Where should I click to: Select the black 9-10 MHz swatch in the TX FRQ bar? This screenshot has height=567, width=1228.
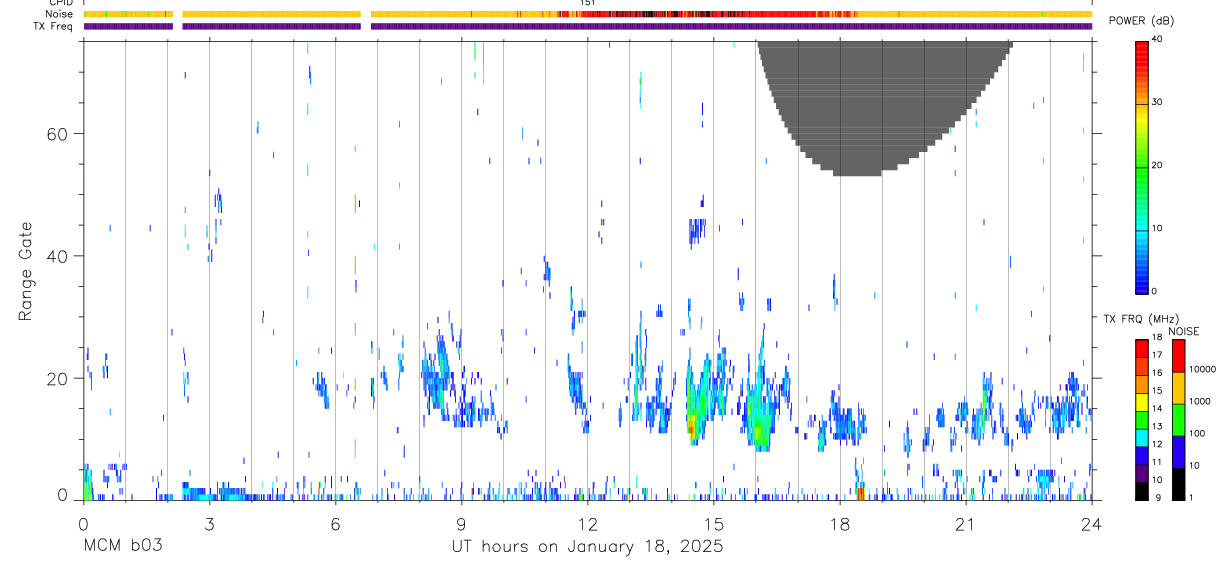[x=1142, y=490]
